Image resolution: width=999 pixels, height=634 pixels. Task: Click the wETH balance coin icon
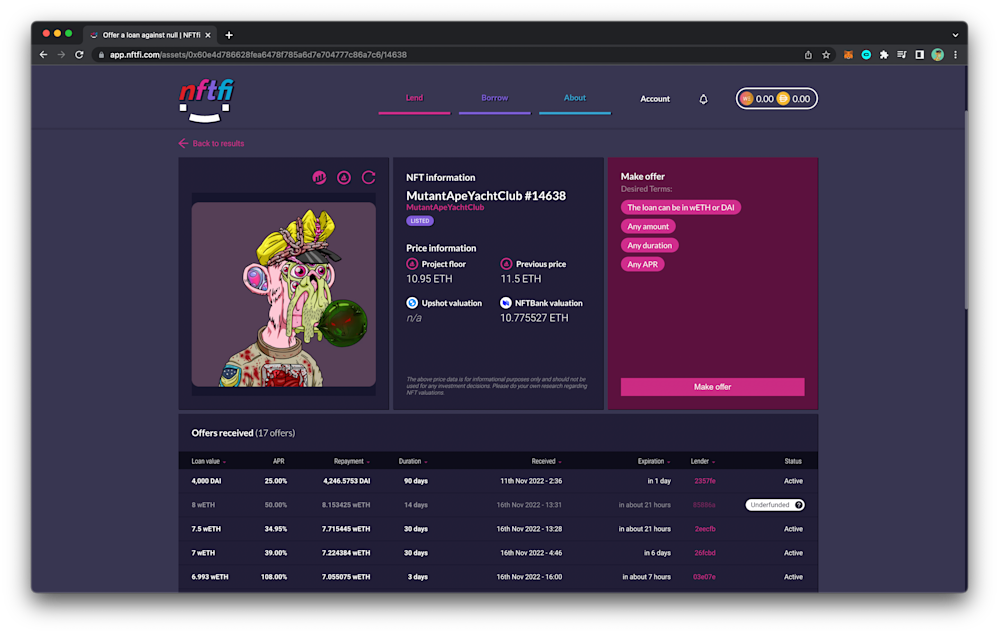click(747, 99)
